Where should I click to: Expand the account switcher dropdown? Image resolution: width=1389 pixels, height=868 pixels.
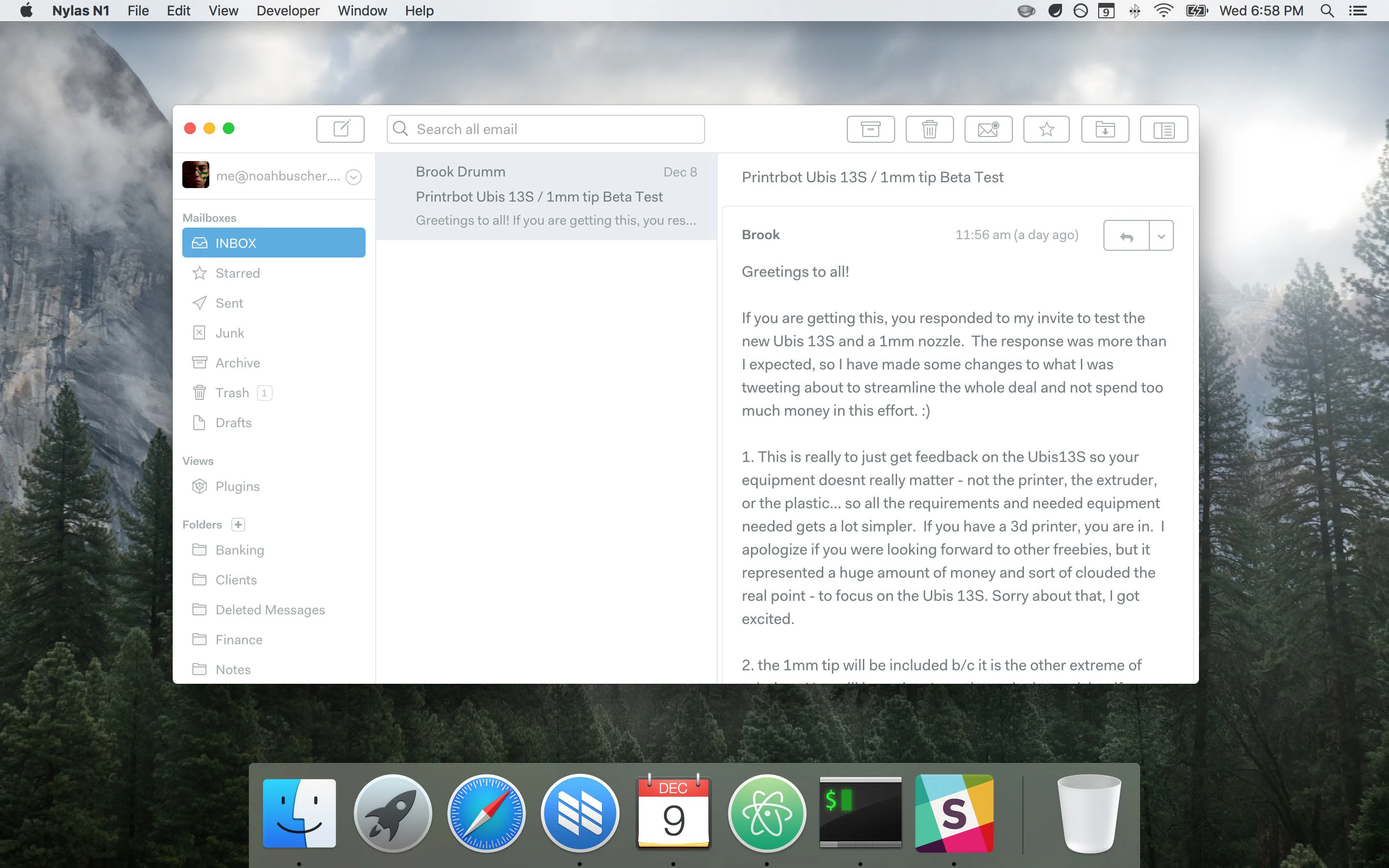click(354, 177)
